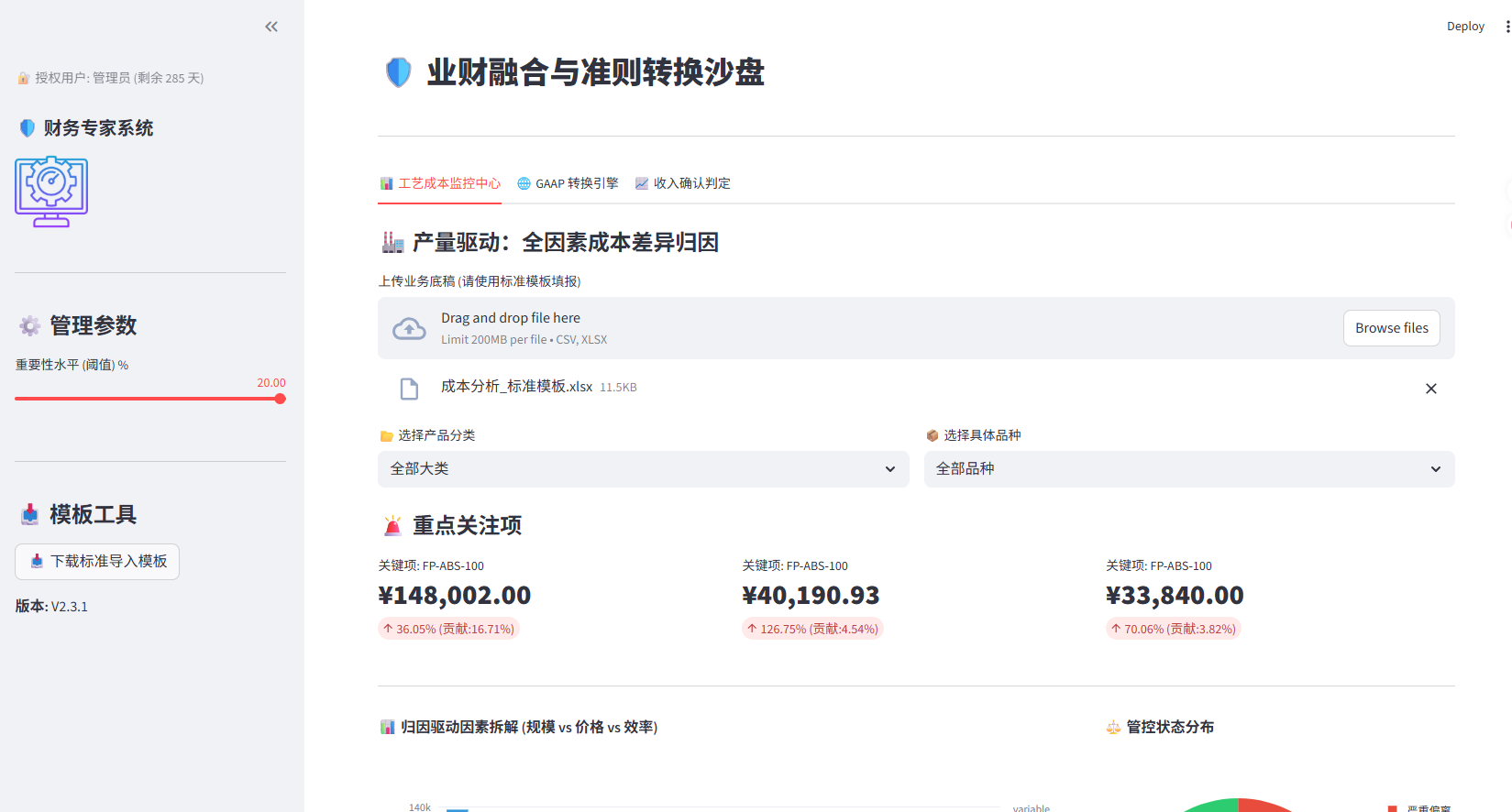
Task: Expand the 选择具体品种 dropdown showing 全部品种
Action: 1174,469
